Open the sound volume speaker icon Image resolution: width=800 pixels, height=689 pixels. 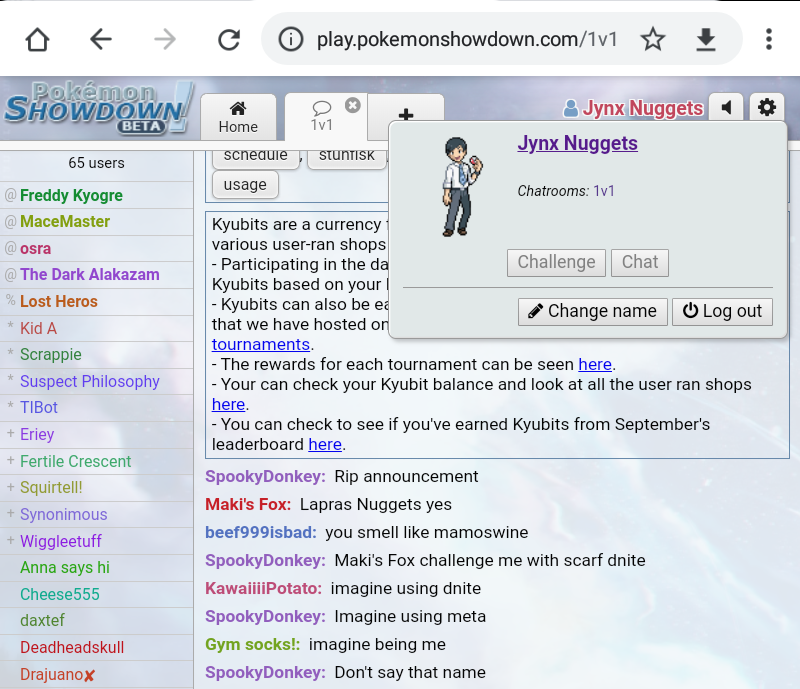pos(727,108)
